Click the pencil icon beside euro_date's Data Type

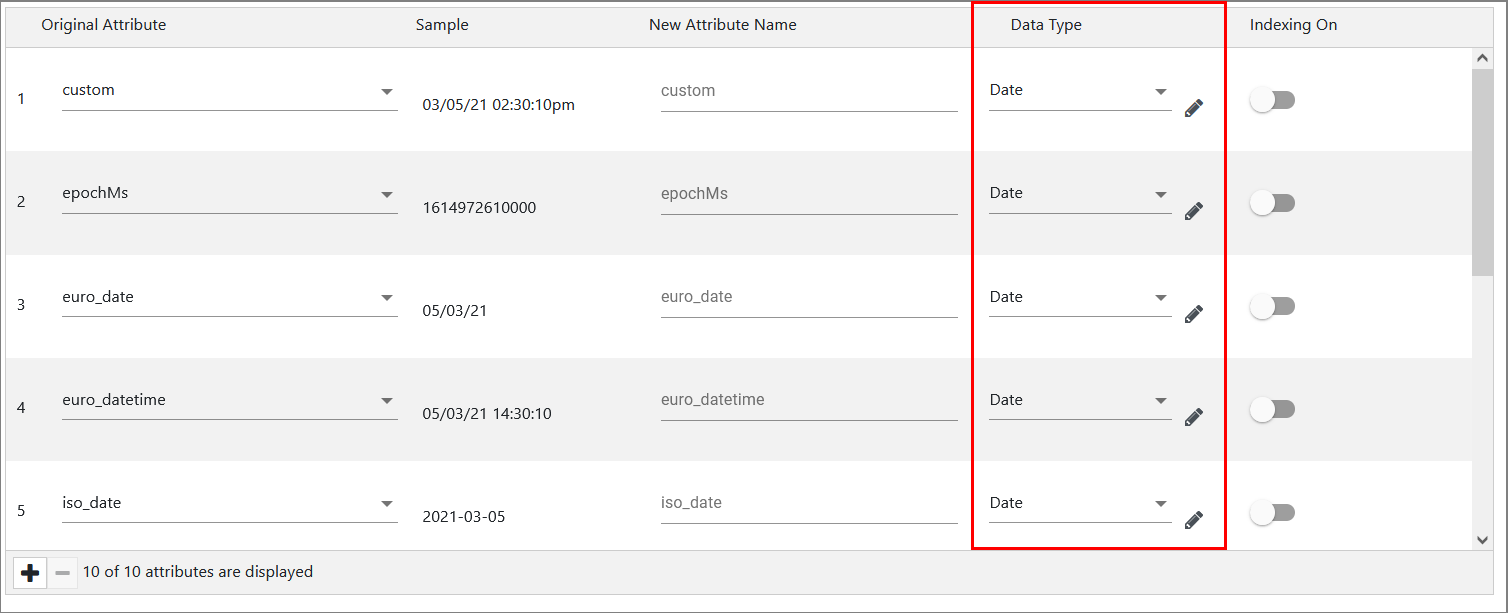pyautogui.click(x=1194, y=313)
